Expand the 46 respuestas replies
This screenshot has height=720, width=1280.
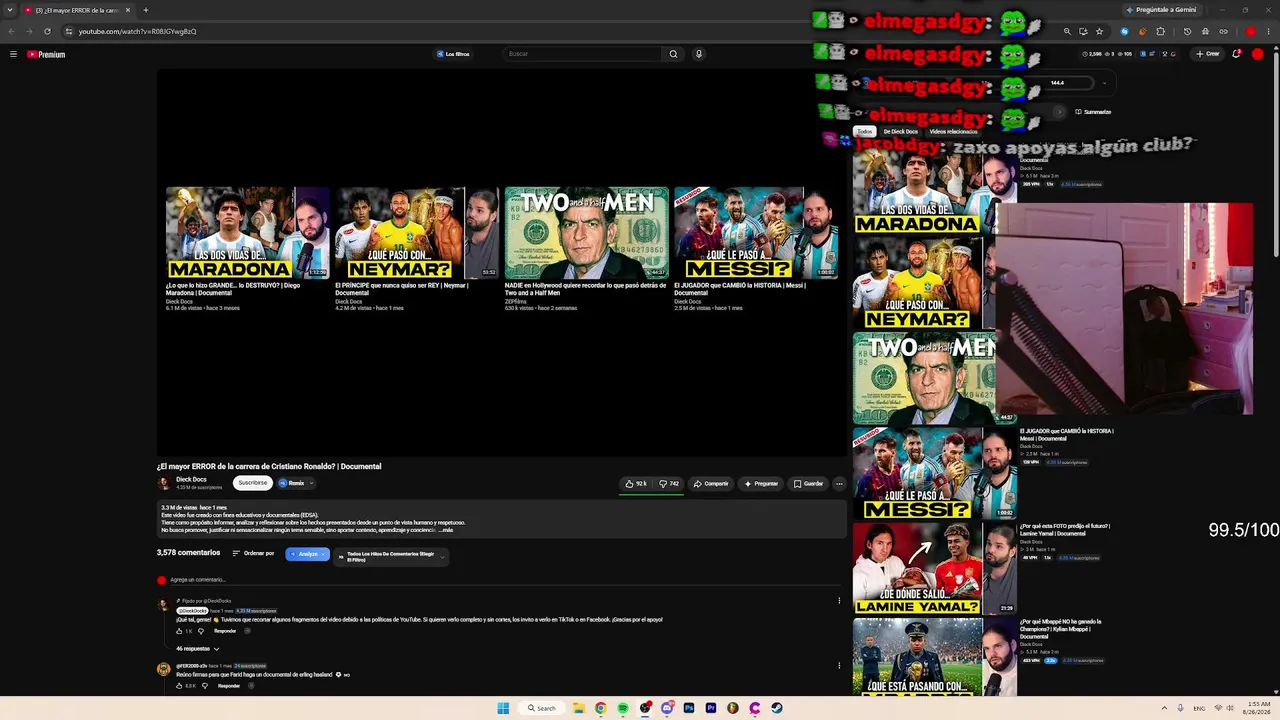click(x=197, y=649)
